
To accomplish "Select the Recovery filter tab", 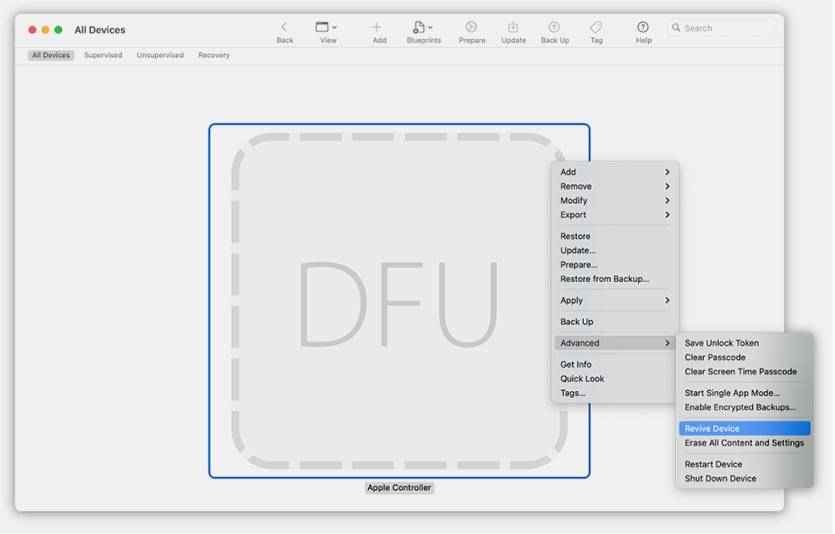I will 213,56.
